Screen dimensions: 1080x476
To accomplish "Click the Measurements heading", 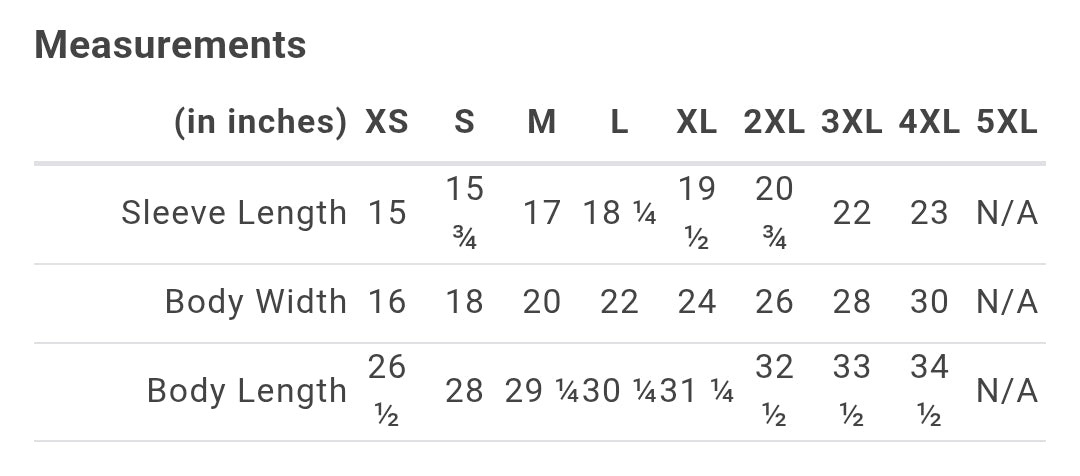I will point(170,45).
